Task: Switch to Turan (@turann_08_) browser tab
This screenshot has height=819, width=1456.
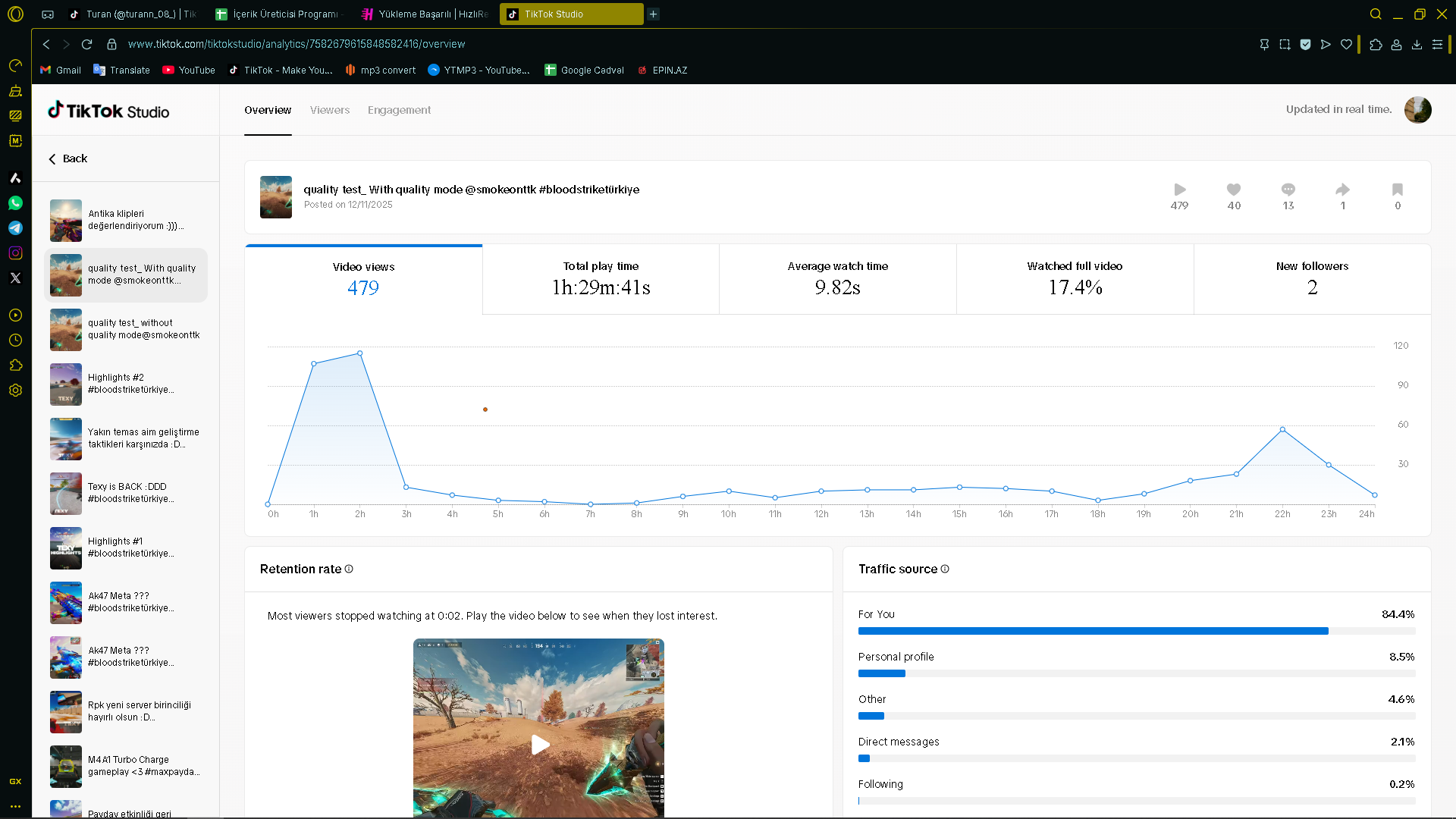Action: (133, 14)
